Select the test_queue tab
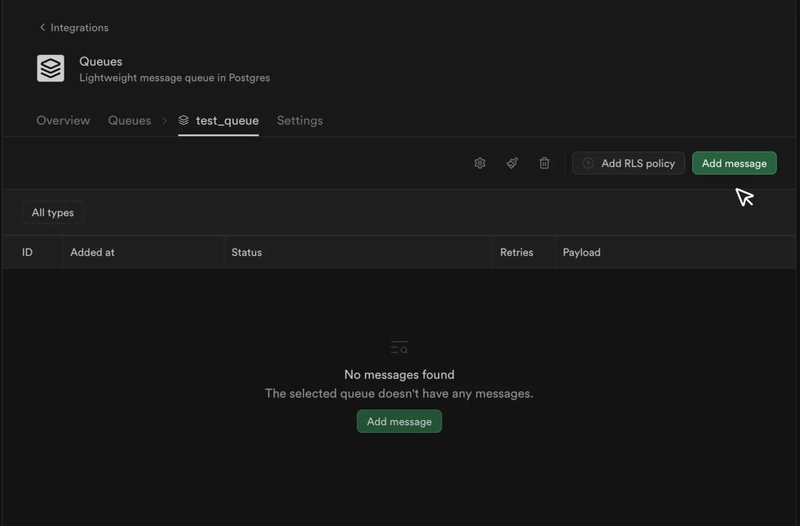 tap(227, 120)
